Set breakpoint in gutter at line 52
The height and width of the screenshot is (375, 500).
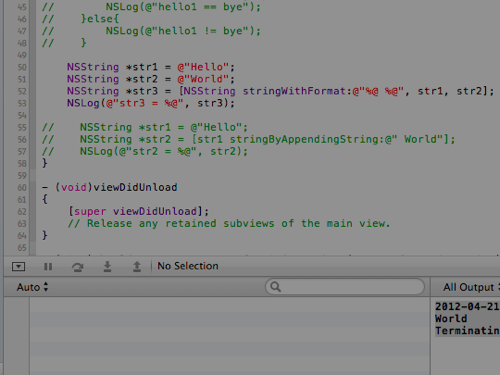tap(22, 91)
